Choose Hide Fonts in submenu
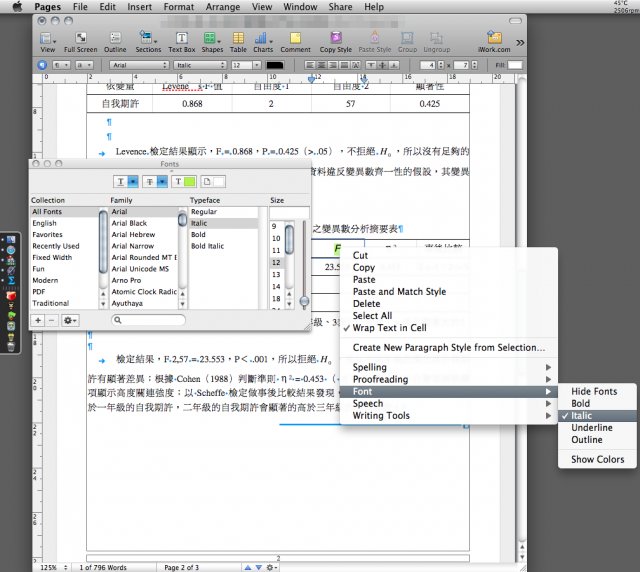640x572 pixels. 594,392
